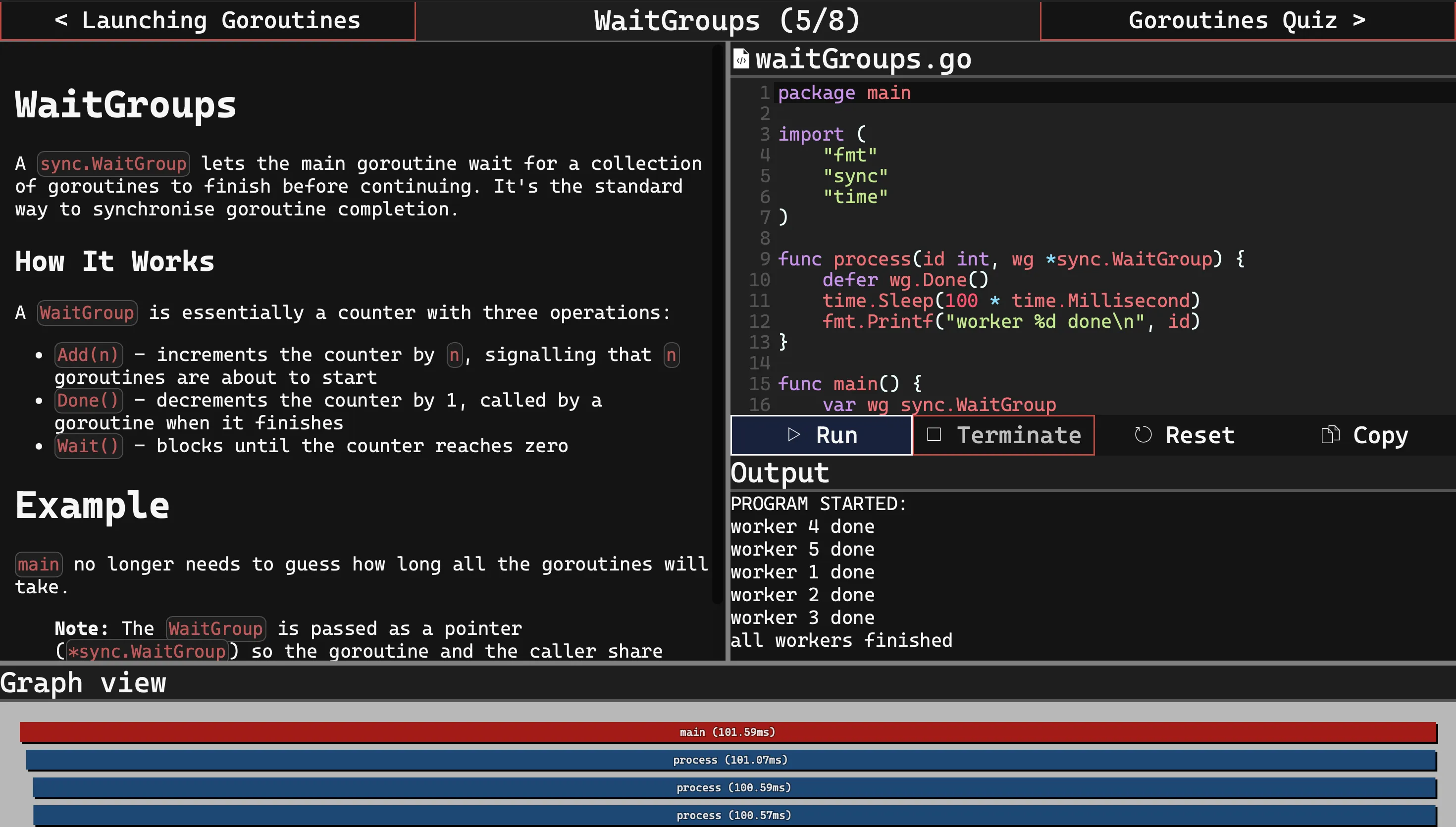Reset the code editor contents
The width and height of the screenshot is (1456, 827).
(x=1185, y=435)
